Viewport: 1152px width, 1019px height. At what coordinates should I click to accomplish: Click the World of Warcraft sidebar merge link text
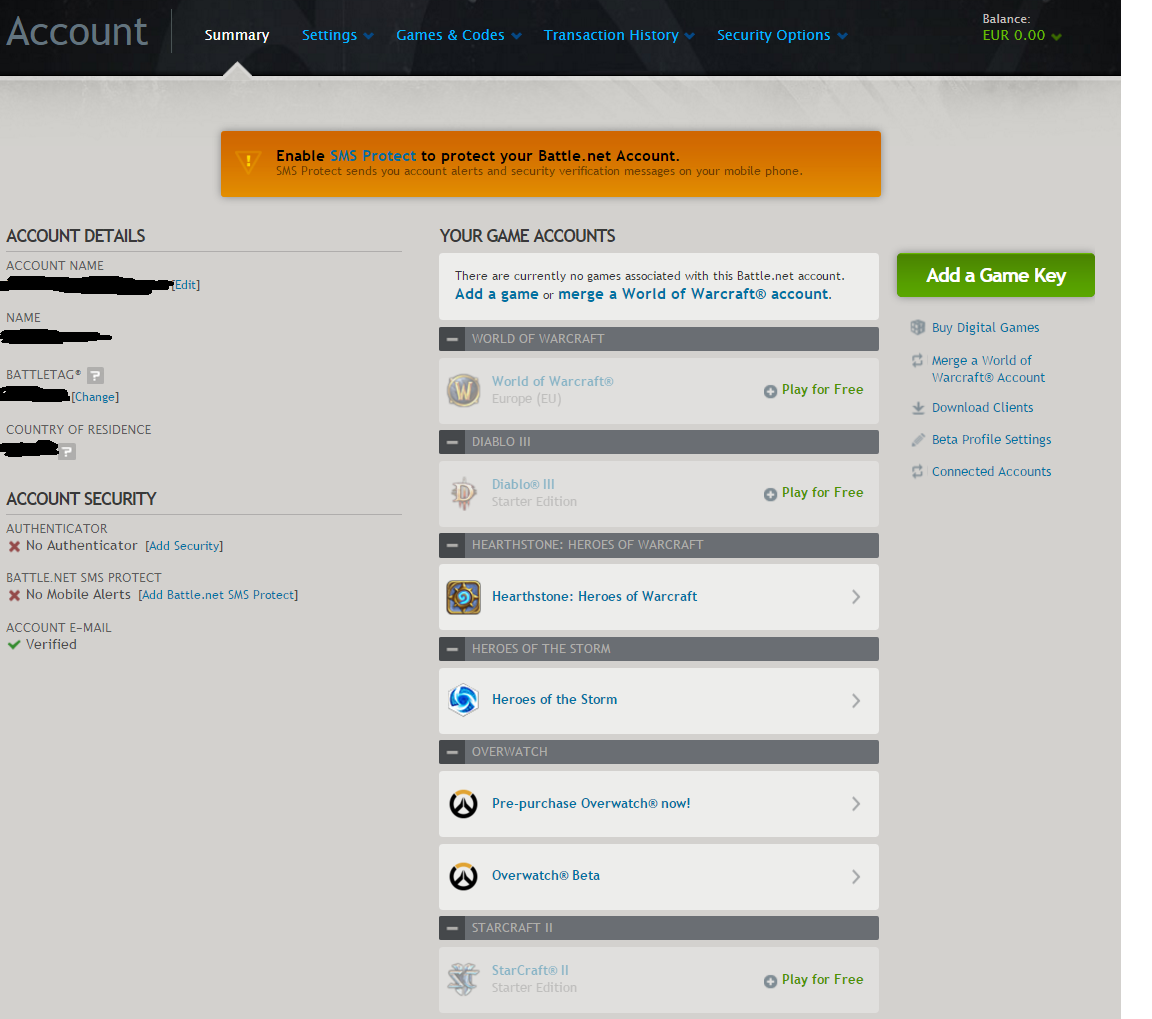pos(988,369)
